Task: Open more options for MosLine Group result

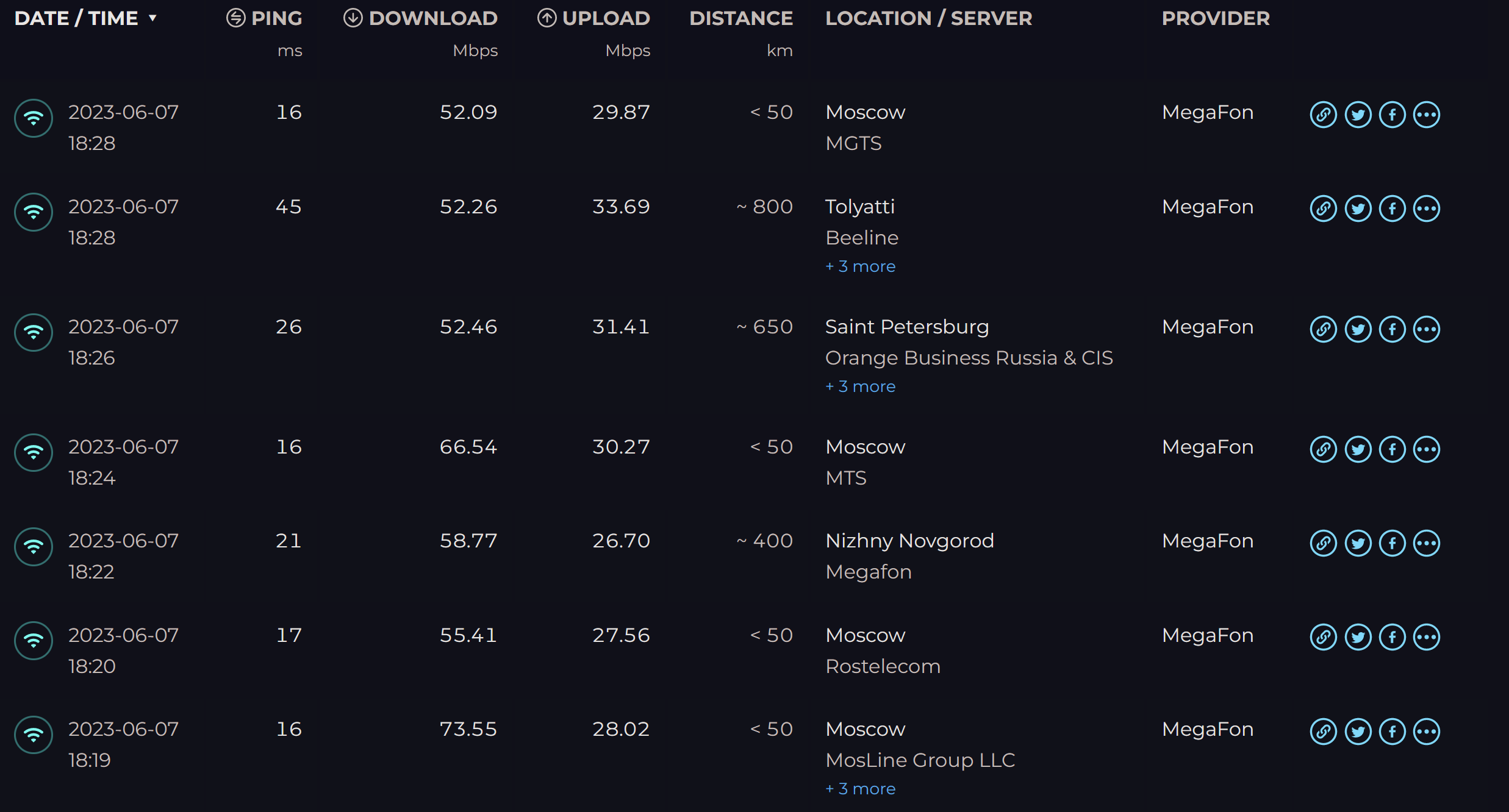Action: pos(1427,732)
